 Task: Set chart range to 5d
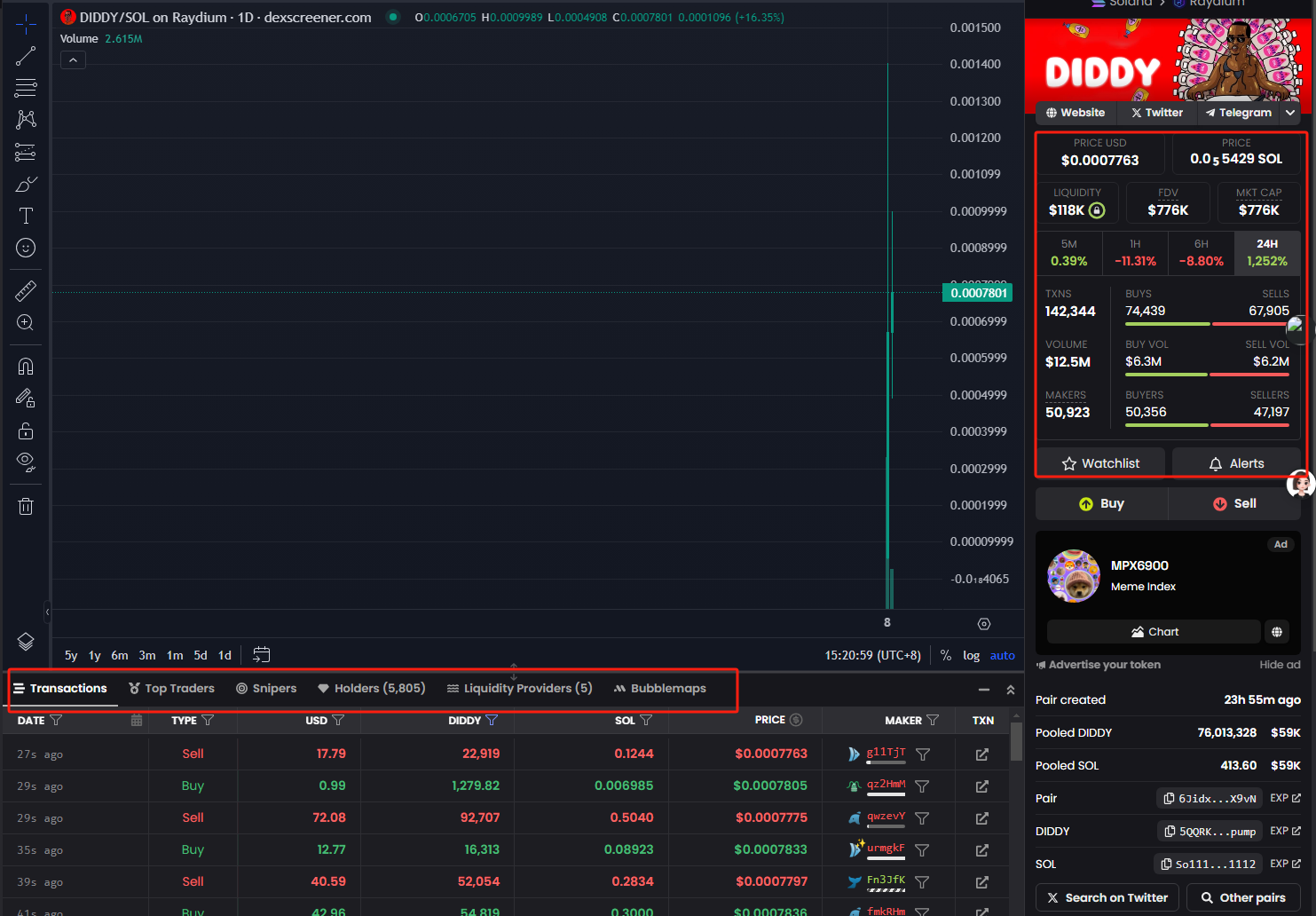pos(201,655)
